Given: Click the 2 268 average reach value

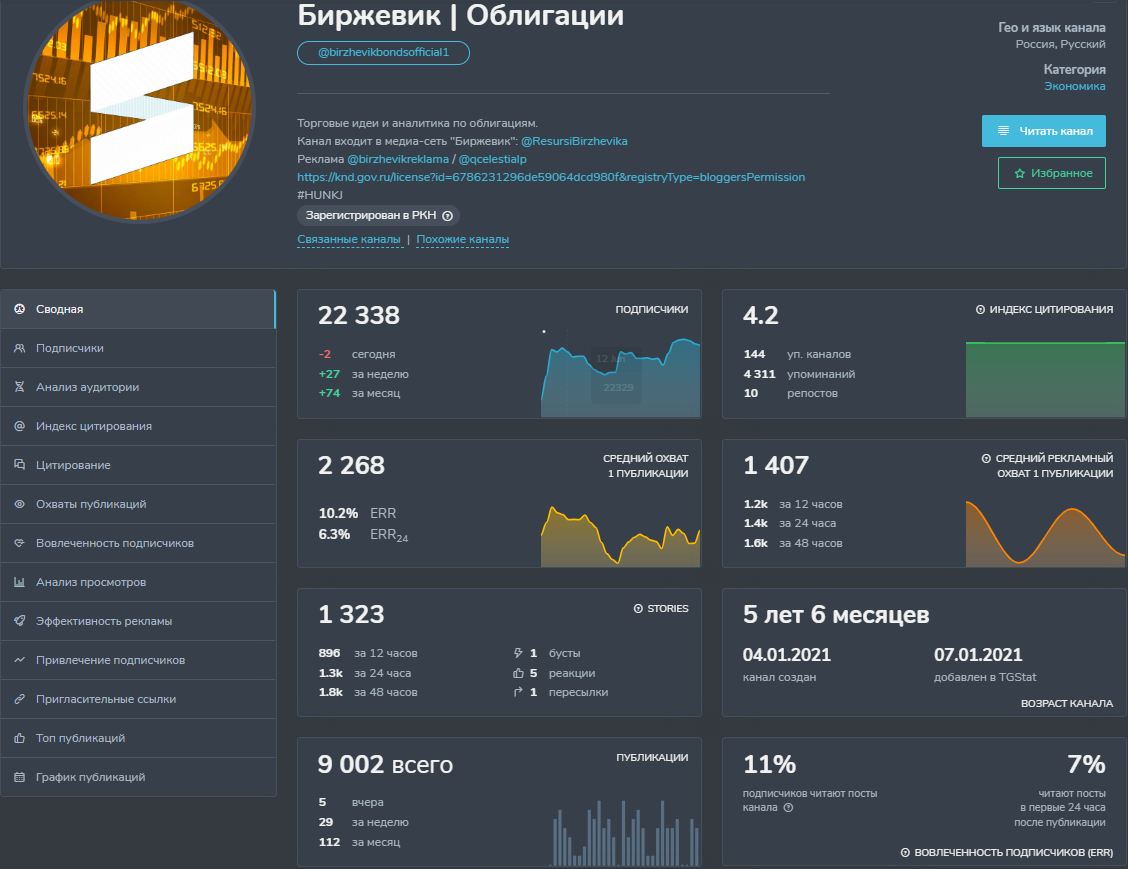Looking at the screenshot, I should point(351,465).
